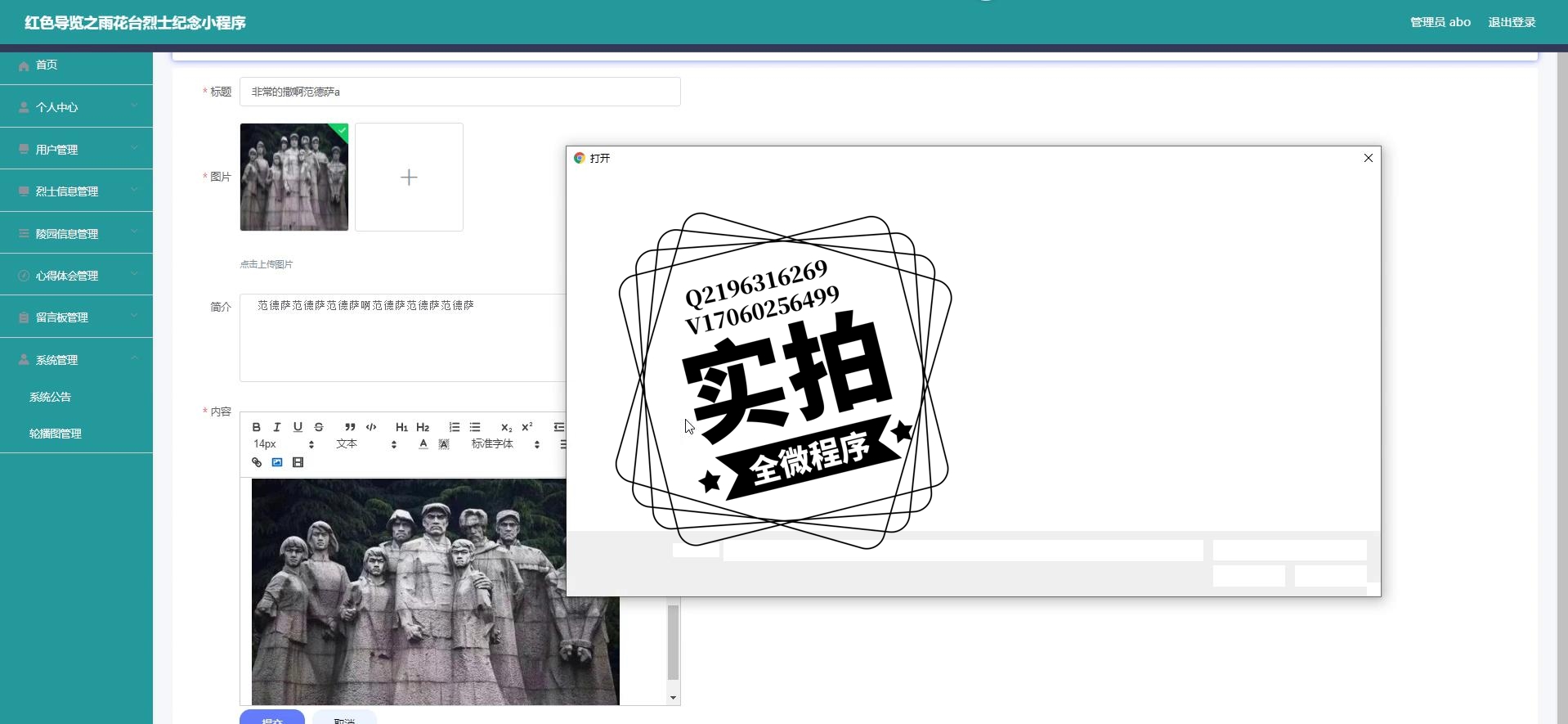This screenshot has height=724, width=1568.
Task: Expand the 留言板管理 sidebar menu
Action: click(76, 317)
